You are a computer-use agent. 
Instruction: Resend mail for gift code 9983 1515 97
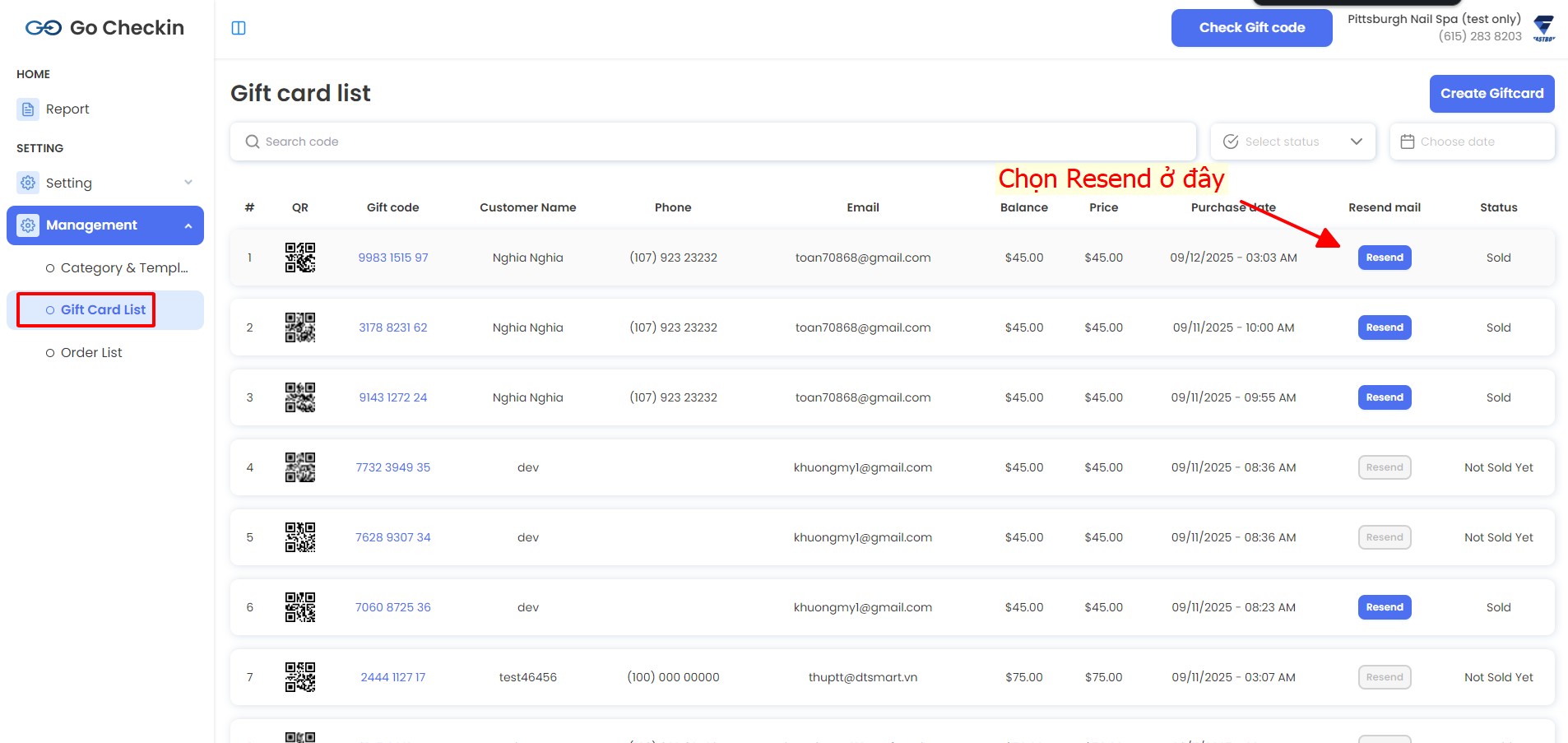click(x=1384, y=258)
